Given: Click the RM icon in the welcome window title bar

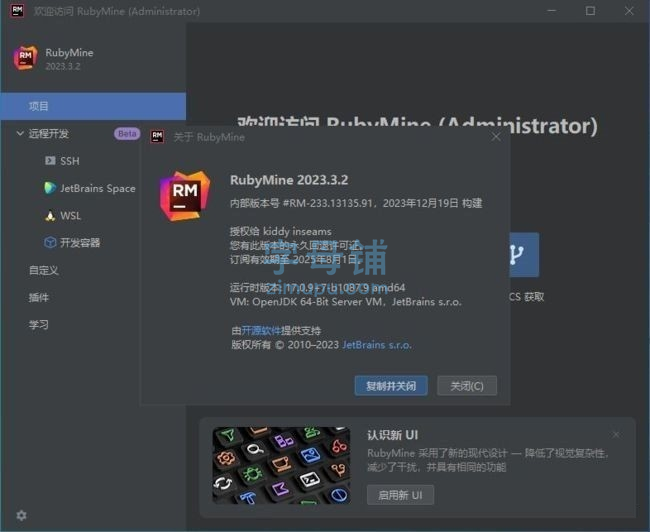Looking at the screenshot, I should pyautogui.click(x=17, y=11).
